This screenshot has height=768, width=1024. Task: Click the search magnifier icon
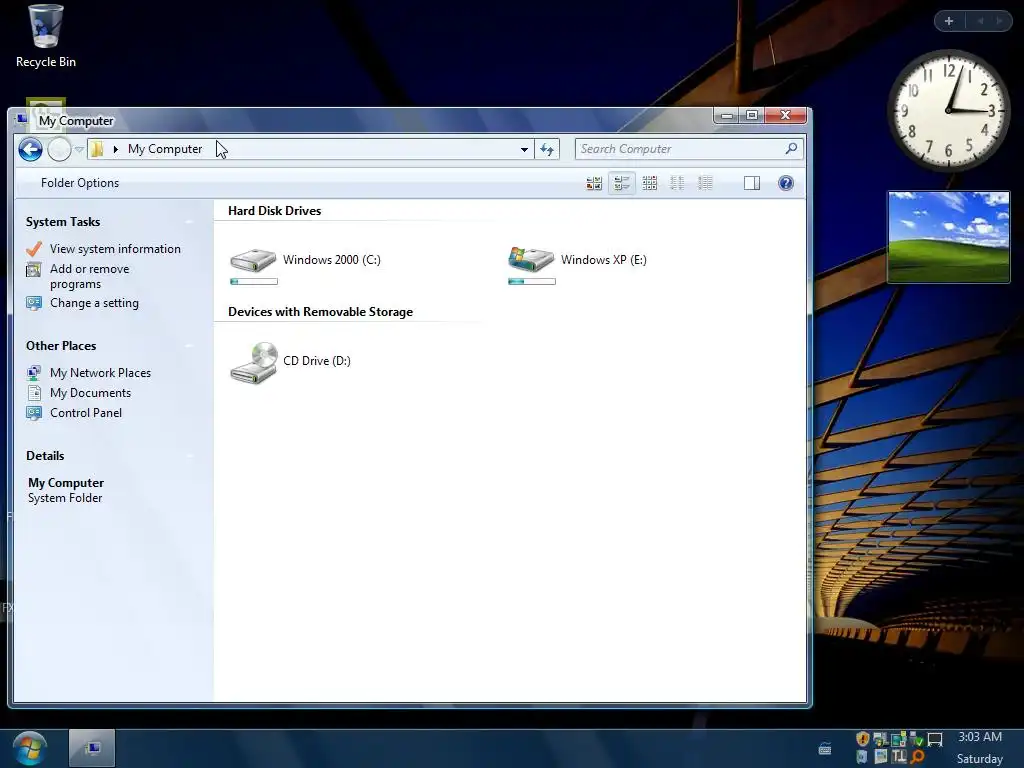[x=792, y=149]
